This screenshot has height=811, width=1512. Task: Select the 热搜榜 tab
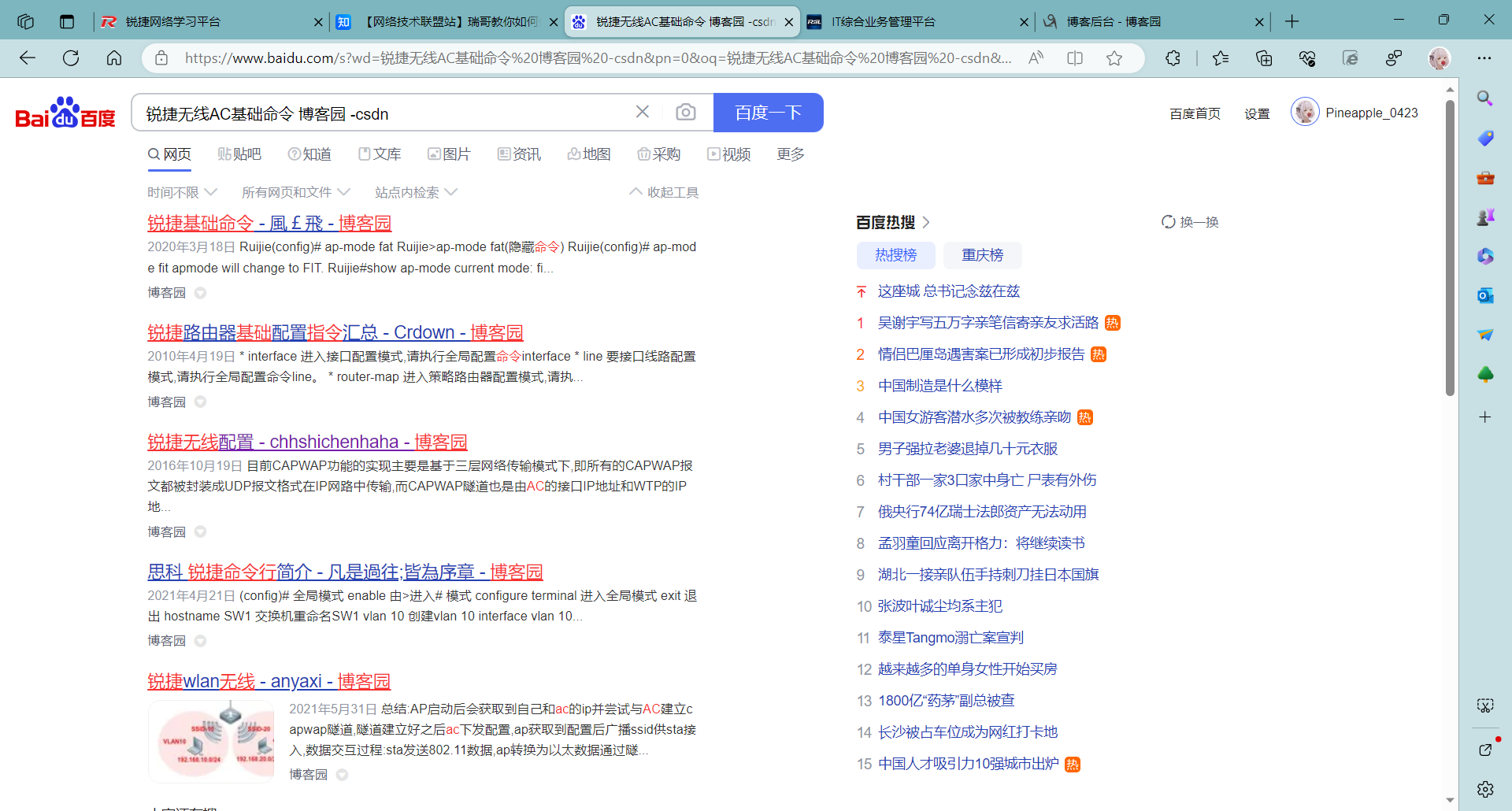pyautogui.click(x=896, y=255)
